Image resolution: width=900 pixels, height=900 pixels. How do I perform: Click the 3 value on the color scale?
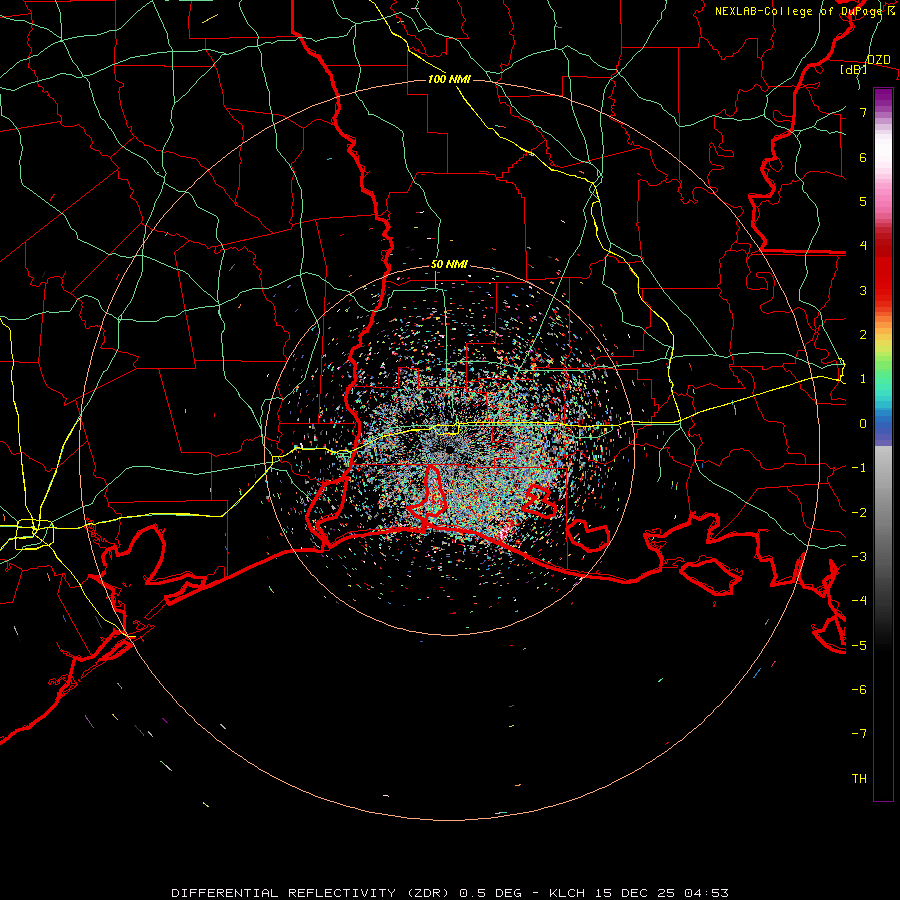(x=863, y=290)
